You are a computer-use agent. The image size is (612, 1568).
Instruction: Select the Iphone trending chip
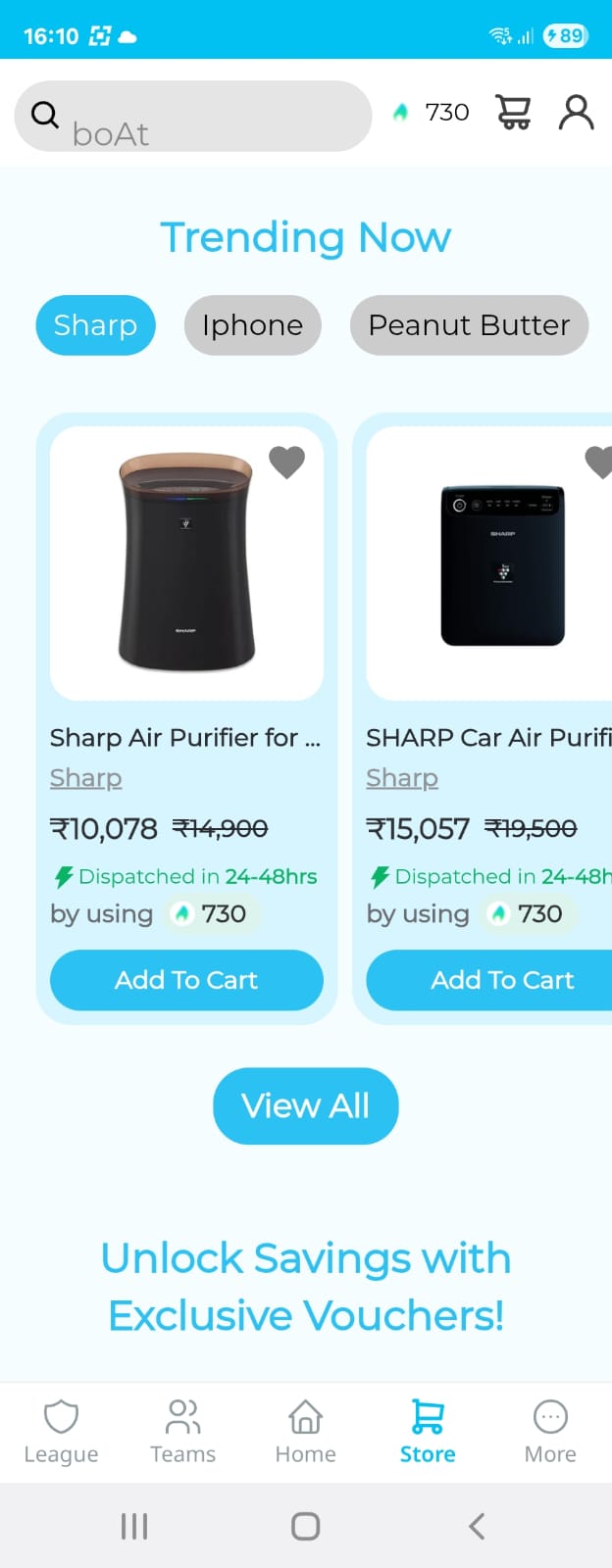[x=253, y=325]
